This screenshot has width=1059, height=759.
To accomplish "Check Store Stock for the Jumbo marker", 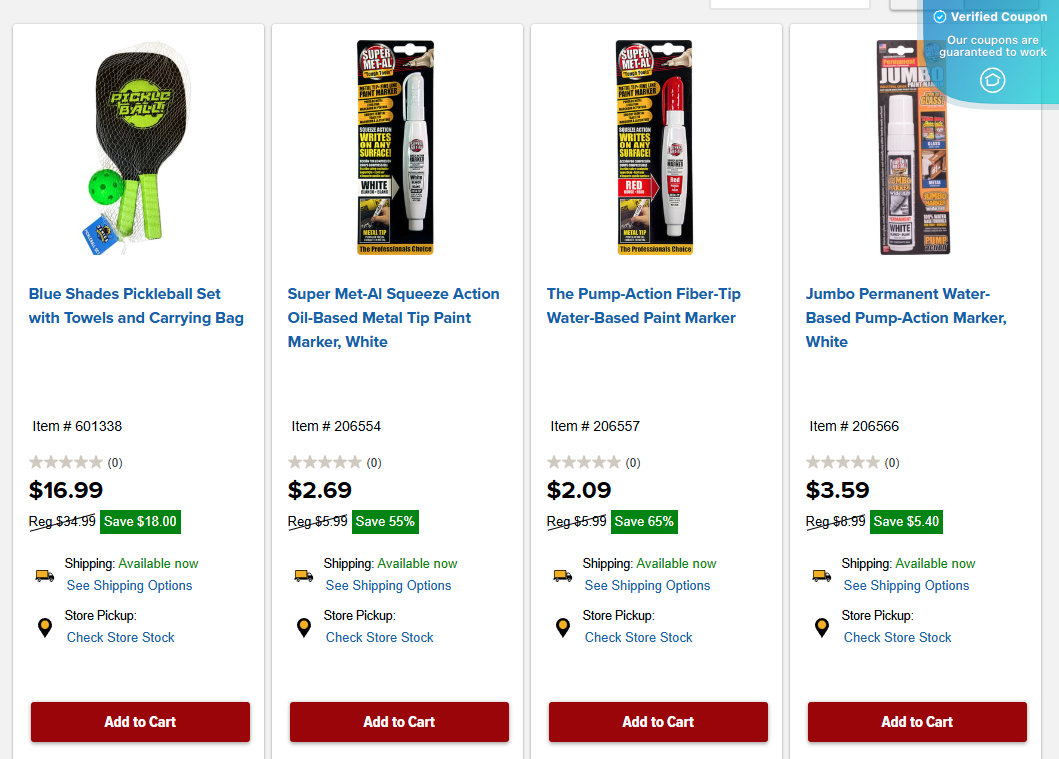I will [897, 637].
